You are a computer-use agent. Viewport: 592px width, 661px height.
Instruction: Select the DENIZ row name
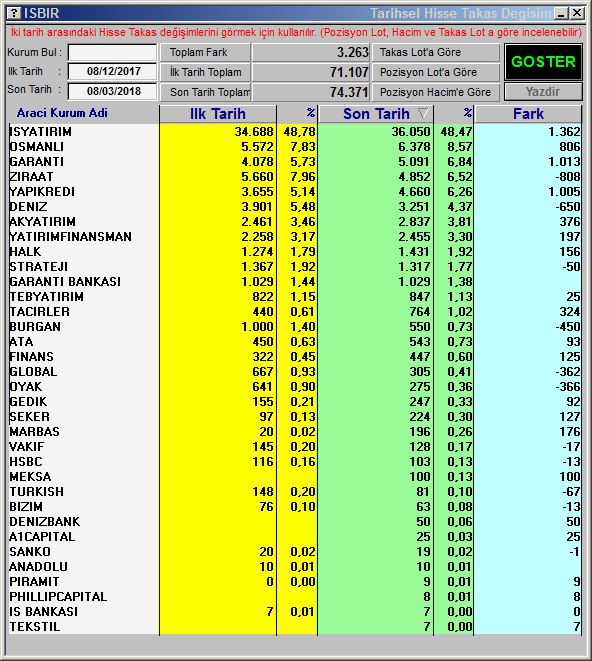point(28,207)
